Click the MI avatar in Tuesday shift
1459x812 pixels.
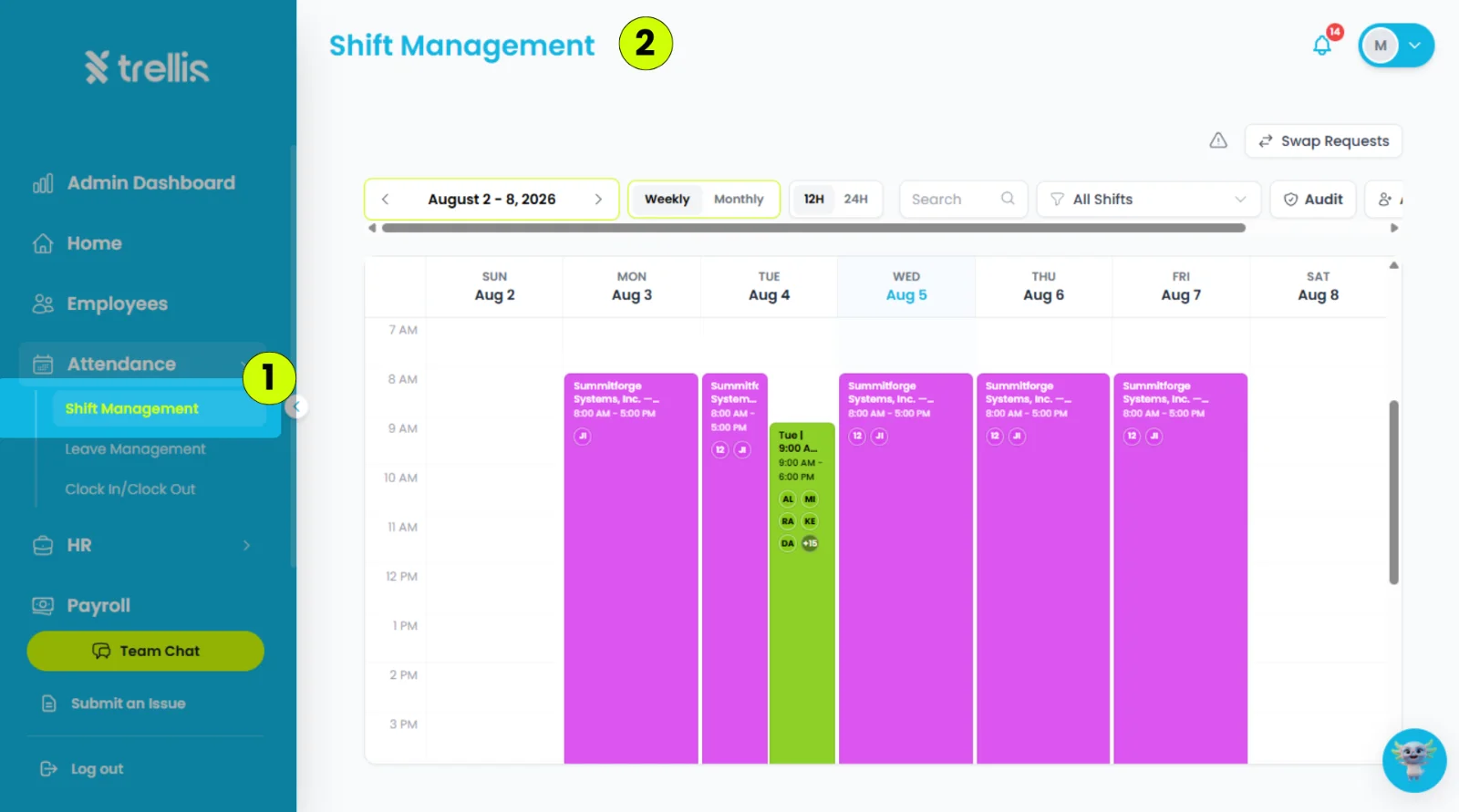point(810,499)
